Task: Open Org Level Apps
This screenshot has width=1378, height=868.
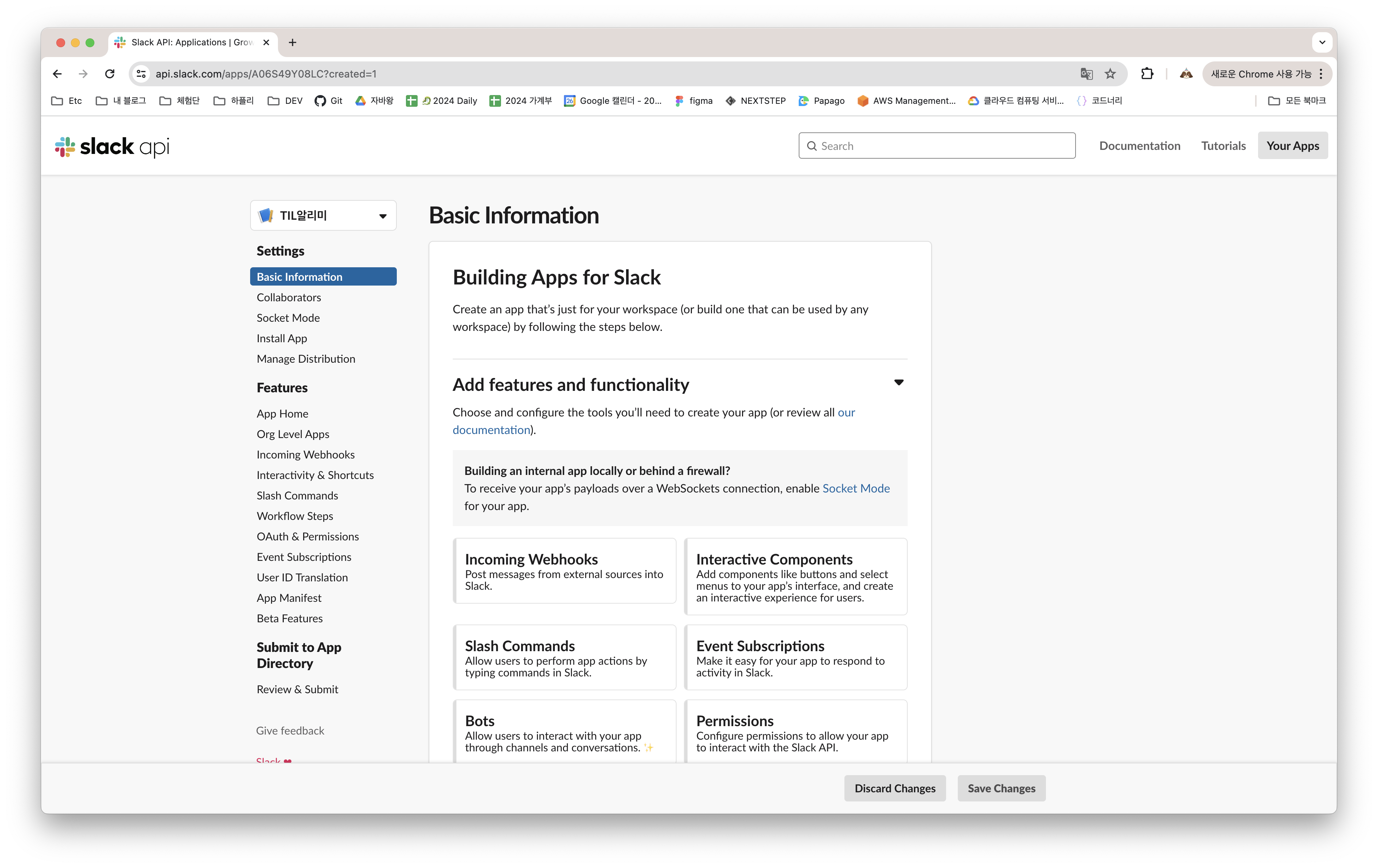Action: tap(293, 434)
